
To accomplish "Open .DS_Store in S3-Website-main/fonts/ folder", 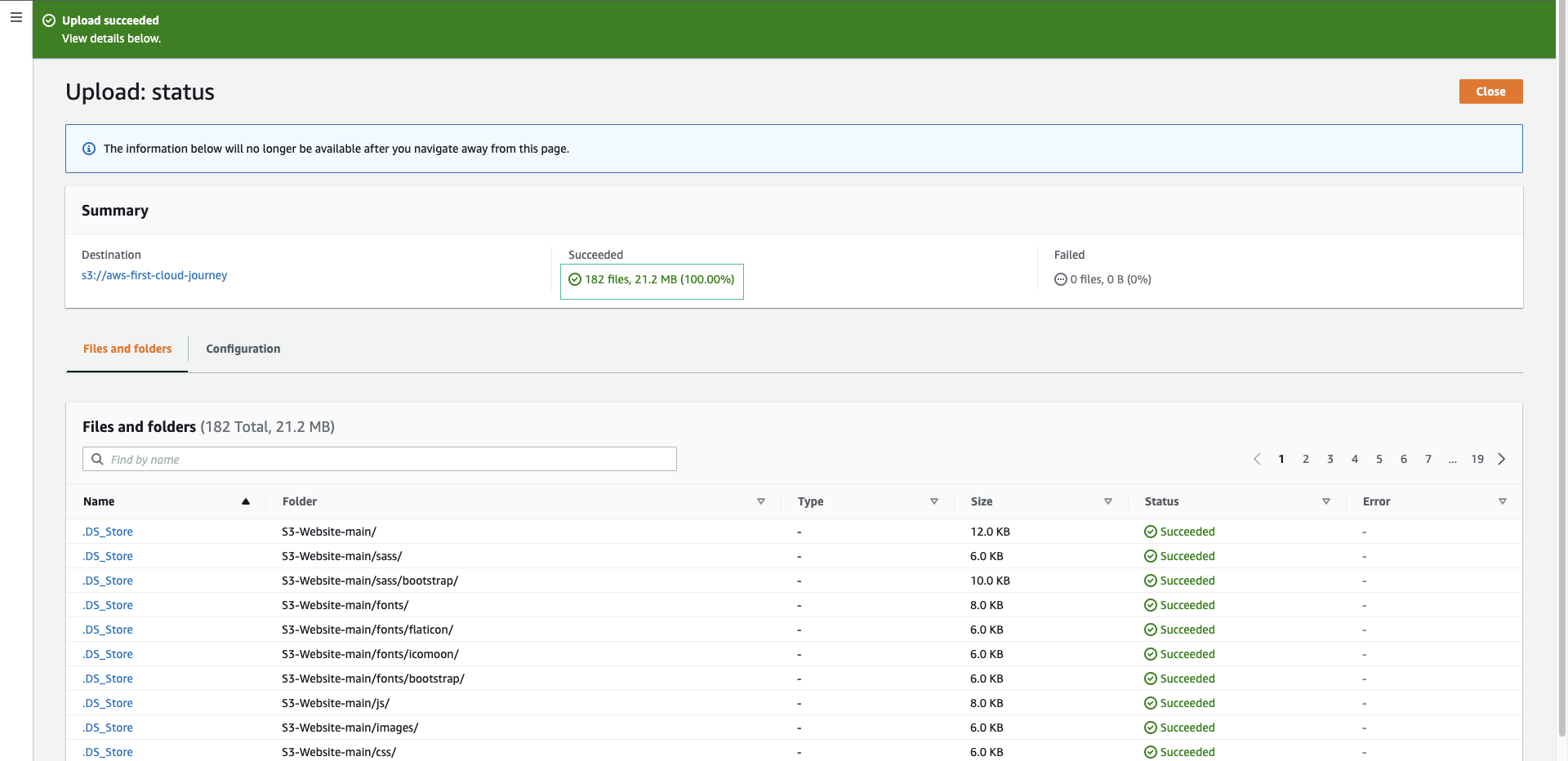I will point(108,605).
